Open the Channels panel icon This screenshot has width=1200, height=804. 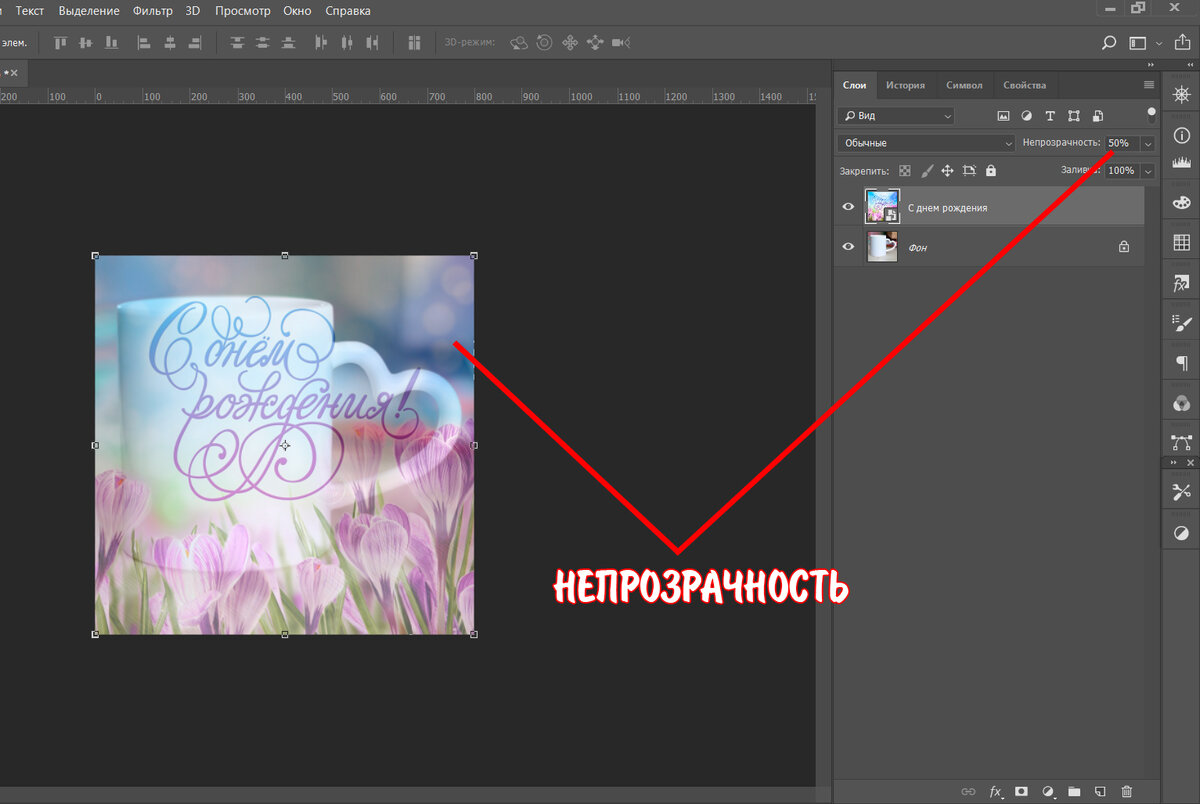coord(1181,403)
